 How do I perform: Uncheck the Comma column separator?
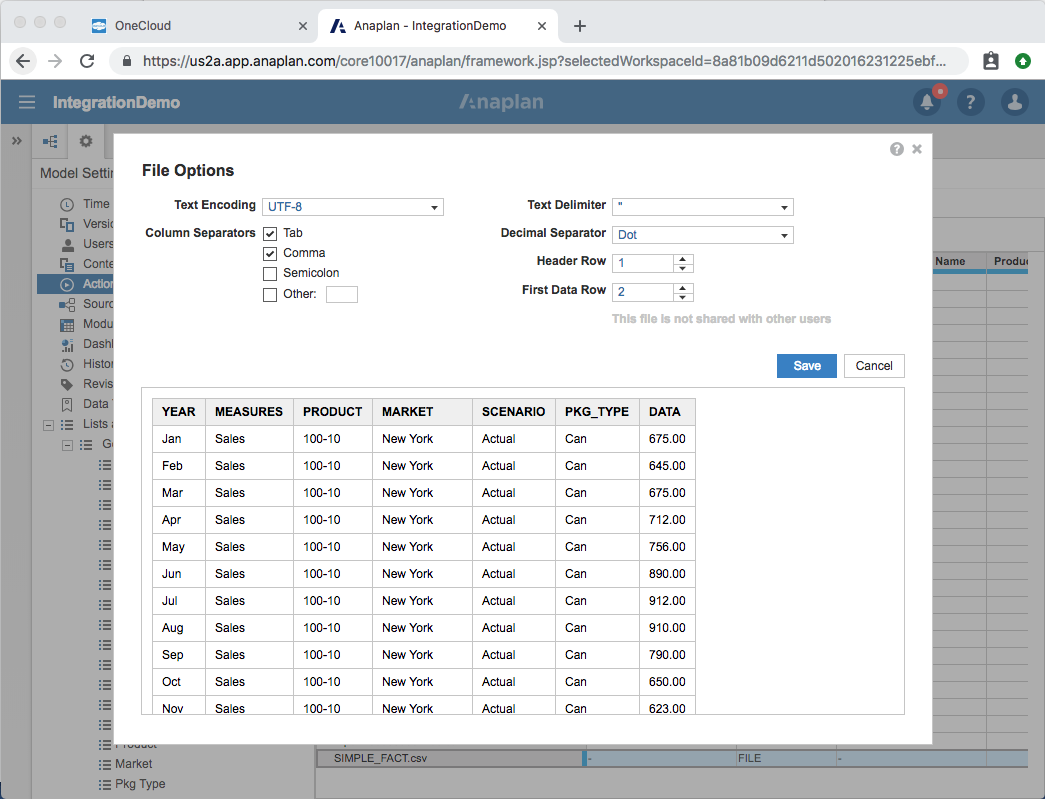point(270,254)
